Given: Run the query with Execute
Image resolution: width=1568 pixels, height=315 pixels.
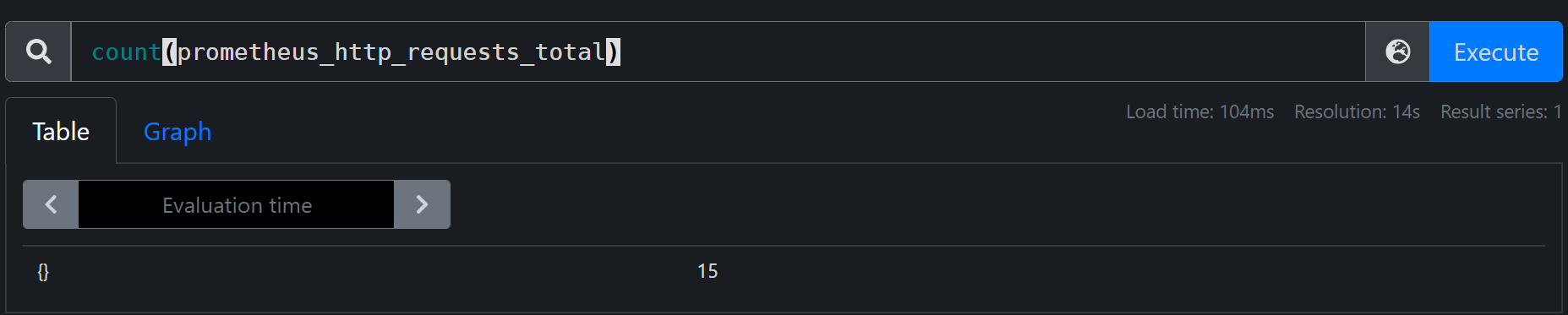Looking at the screenshot, I should [x=1495, y=52].
